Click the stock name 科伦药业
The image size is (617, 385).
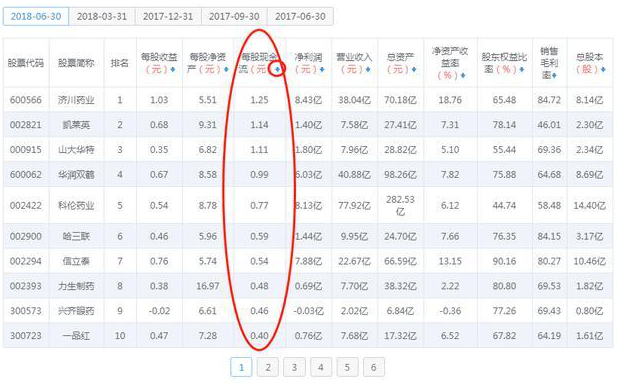(x=76, y=205)
